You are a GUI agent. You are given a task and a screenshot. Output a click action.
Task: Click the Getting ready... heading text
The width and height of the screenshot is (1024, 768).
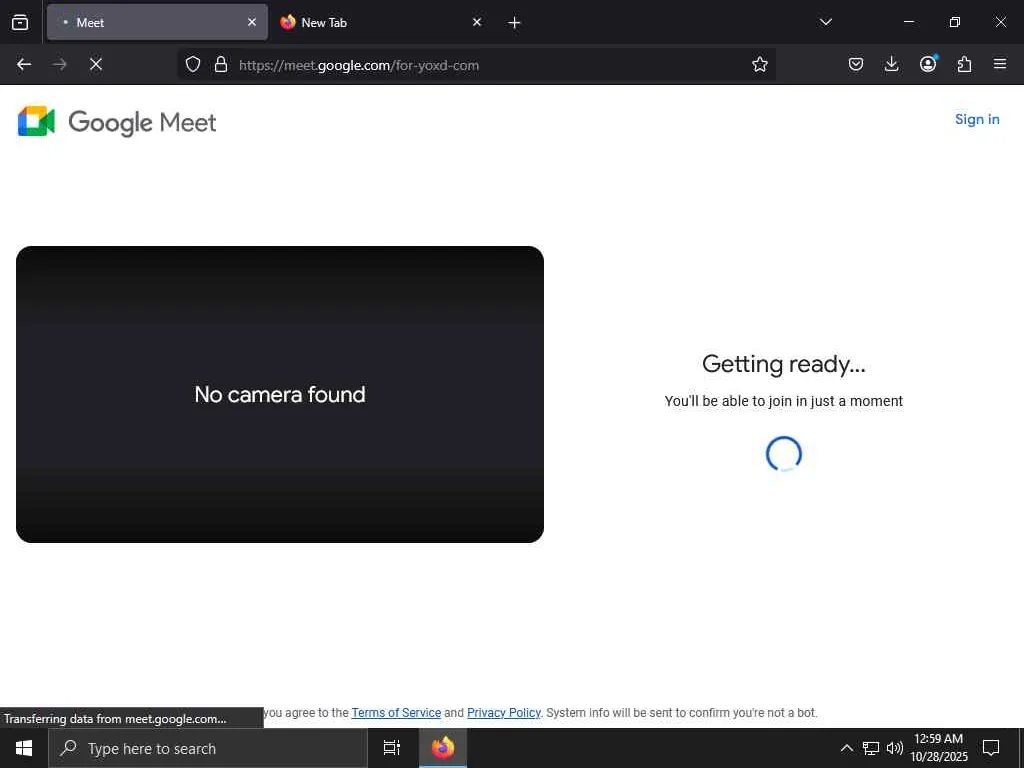point(784,364)
